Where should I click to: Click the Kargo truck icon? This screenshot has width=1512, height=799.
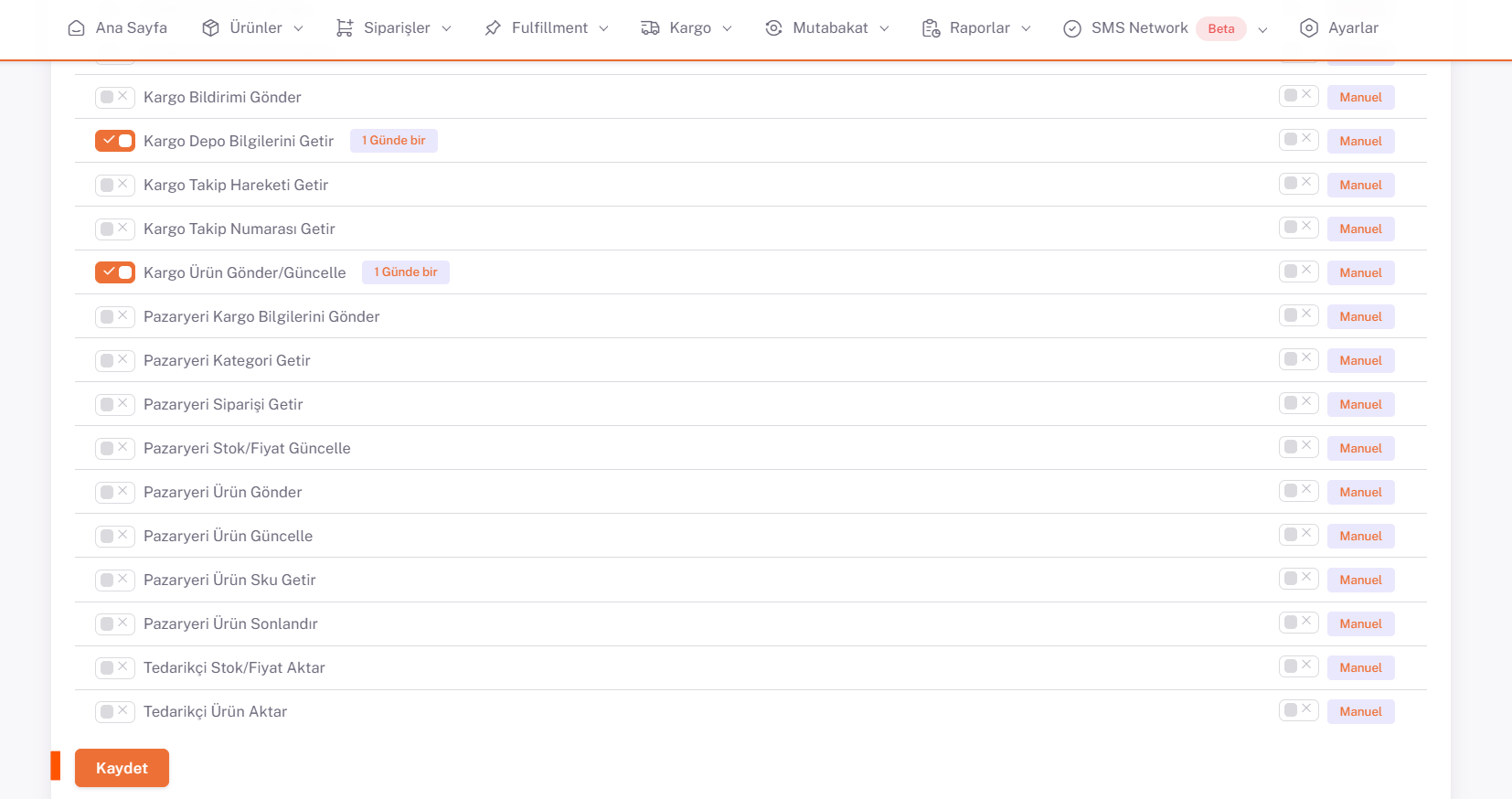650,28
